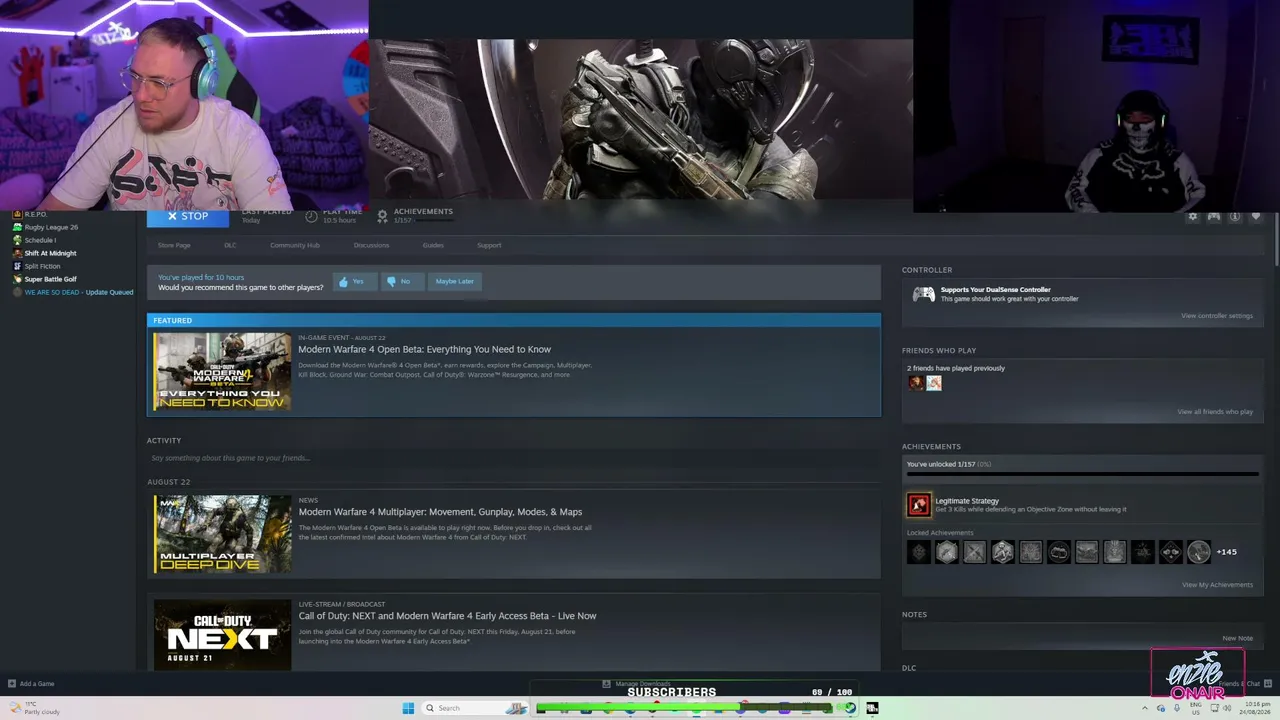Click the DualSense controller icon
Viewport: 1280px width, 720px height.
coord(924,294)
